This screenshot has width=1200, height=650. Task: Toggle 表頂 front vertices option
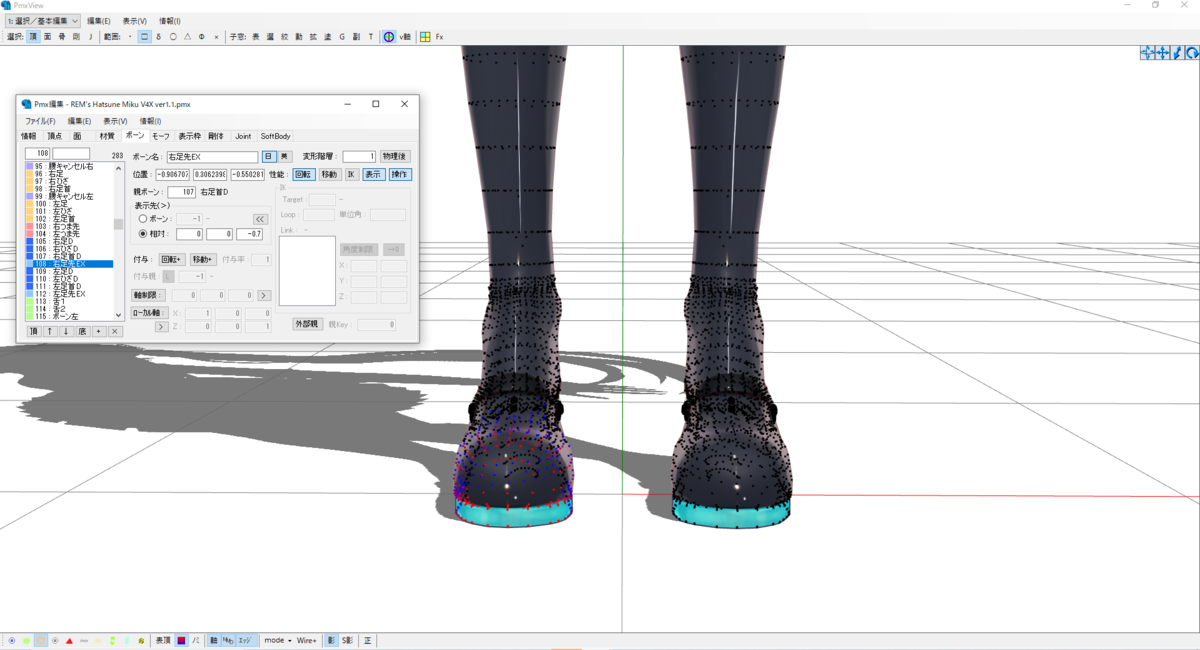click(163, 640)
